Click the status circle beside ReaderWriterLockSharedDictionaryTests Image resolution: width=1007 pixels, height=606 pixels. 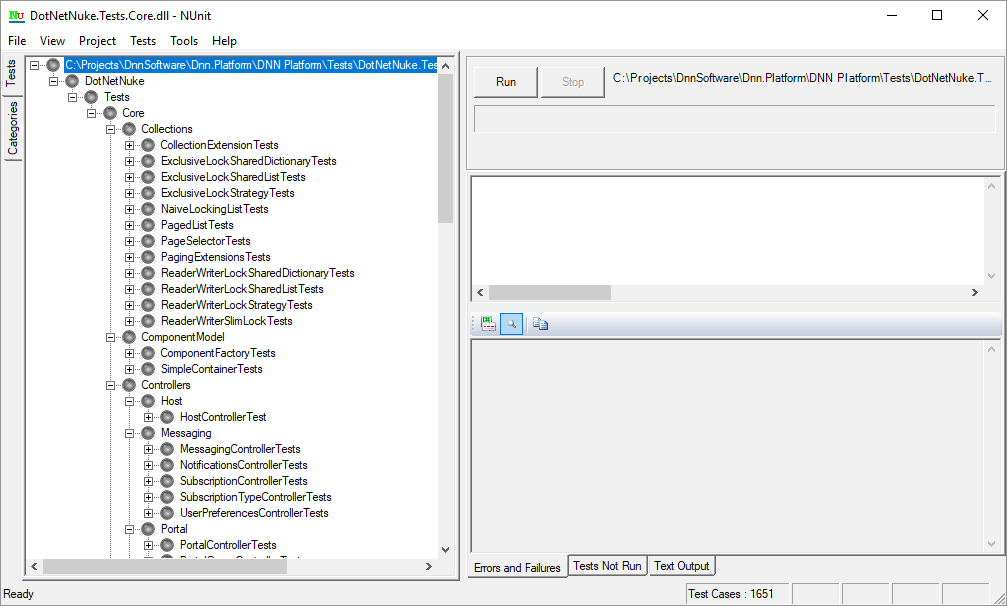[x=148, y=273]
